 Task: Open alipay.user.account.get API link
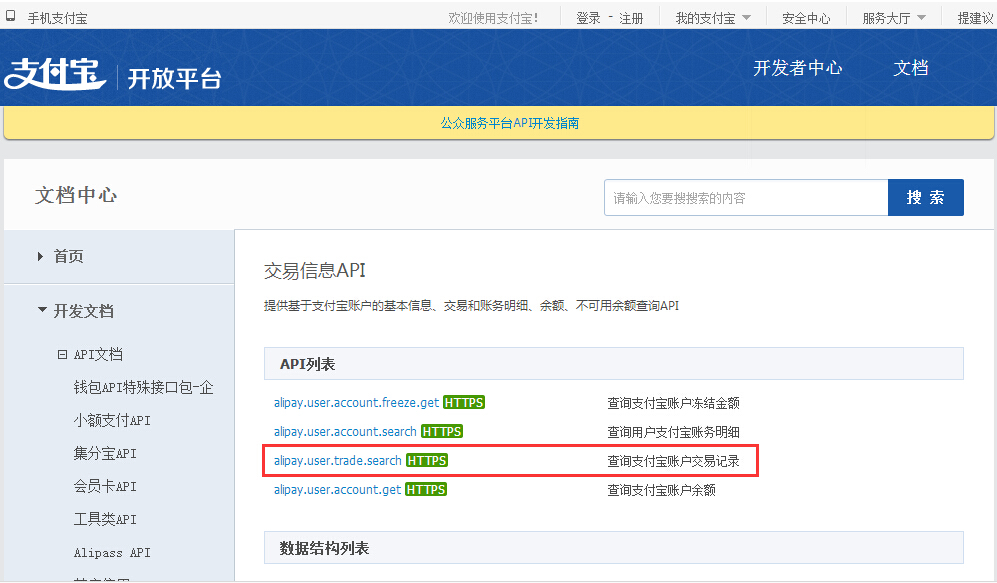(337, 490)
